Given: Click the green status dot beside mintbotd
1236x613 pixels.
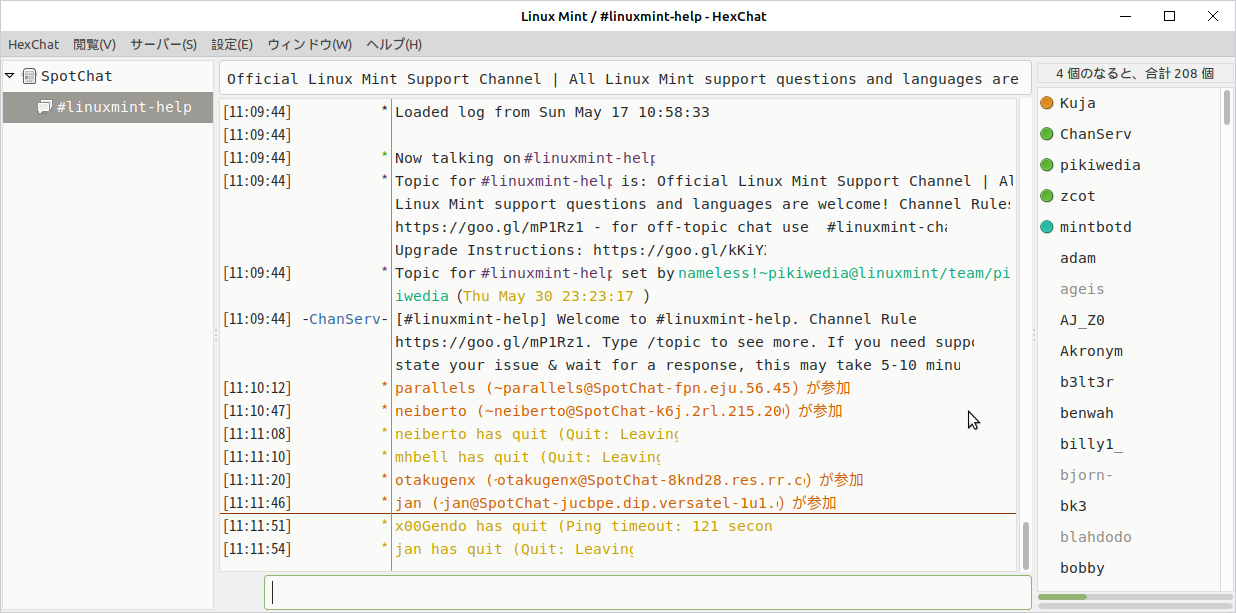Looking at the screenshot, I should coord(1046,226).
